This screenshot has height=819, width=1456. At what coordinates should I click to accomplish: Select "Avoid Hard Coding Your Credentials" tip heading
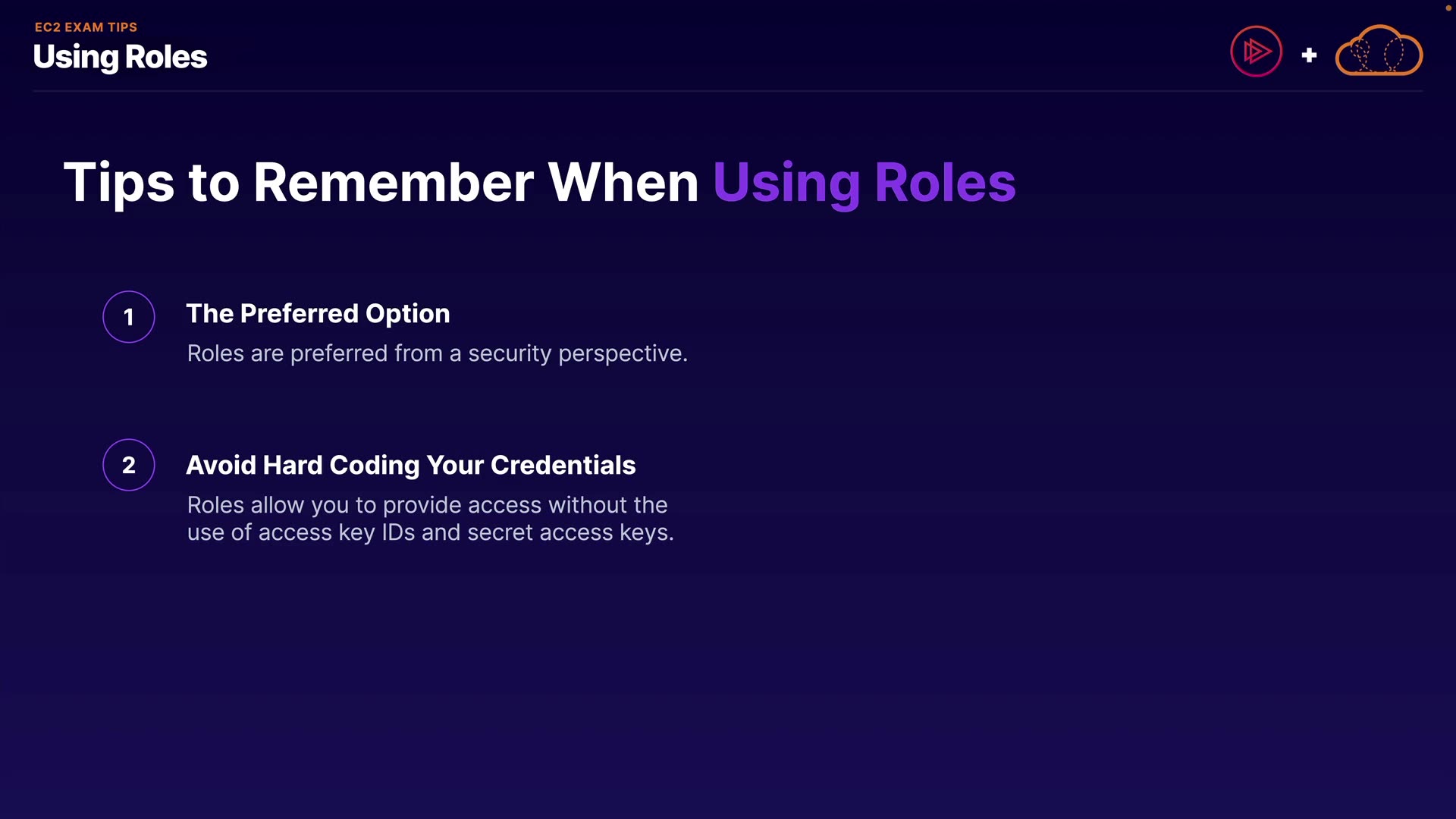410,466
